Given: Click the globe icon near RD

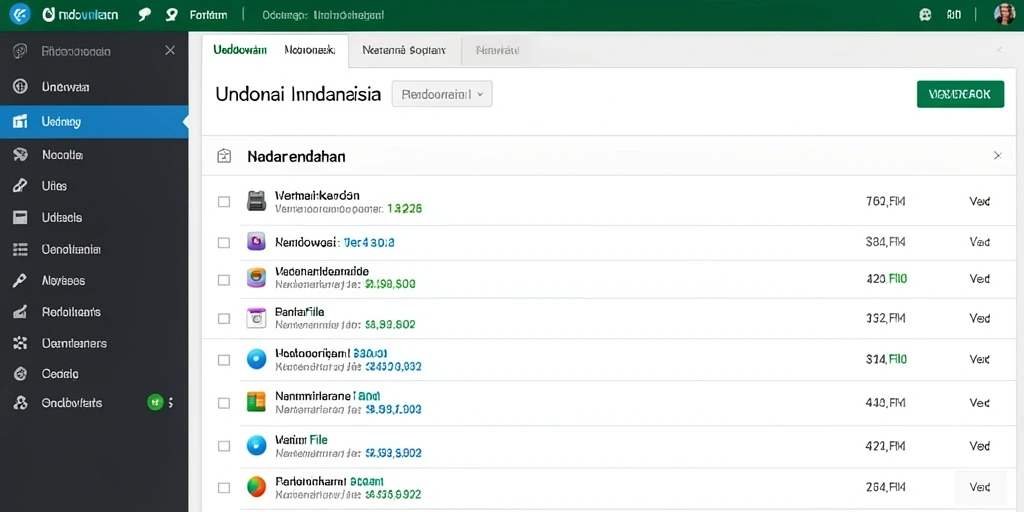Looking at the screenshot, I should point(925,14).
